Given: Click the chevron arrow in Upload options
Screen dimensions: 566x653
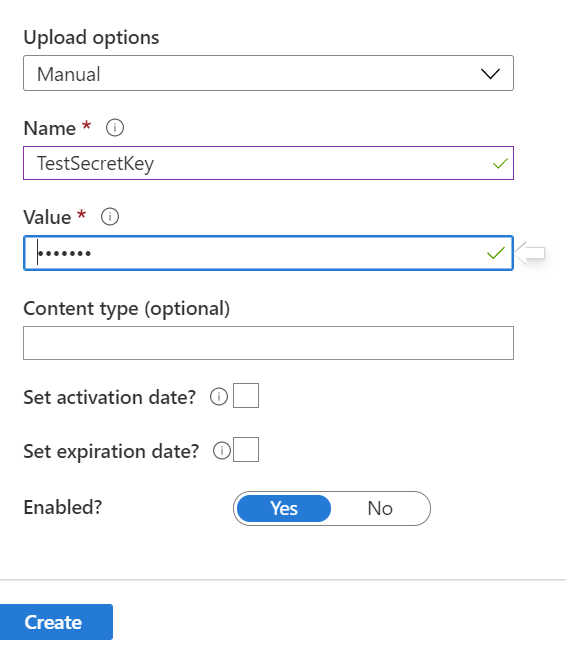Looking at the screenshot, I should point(490,74).
